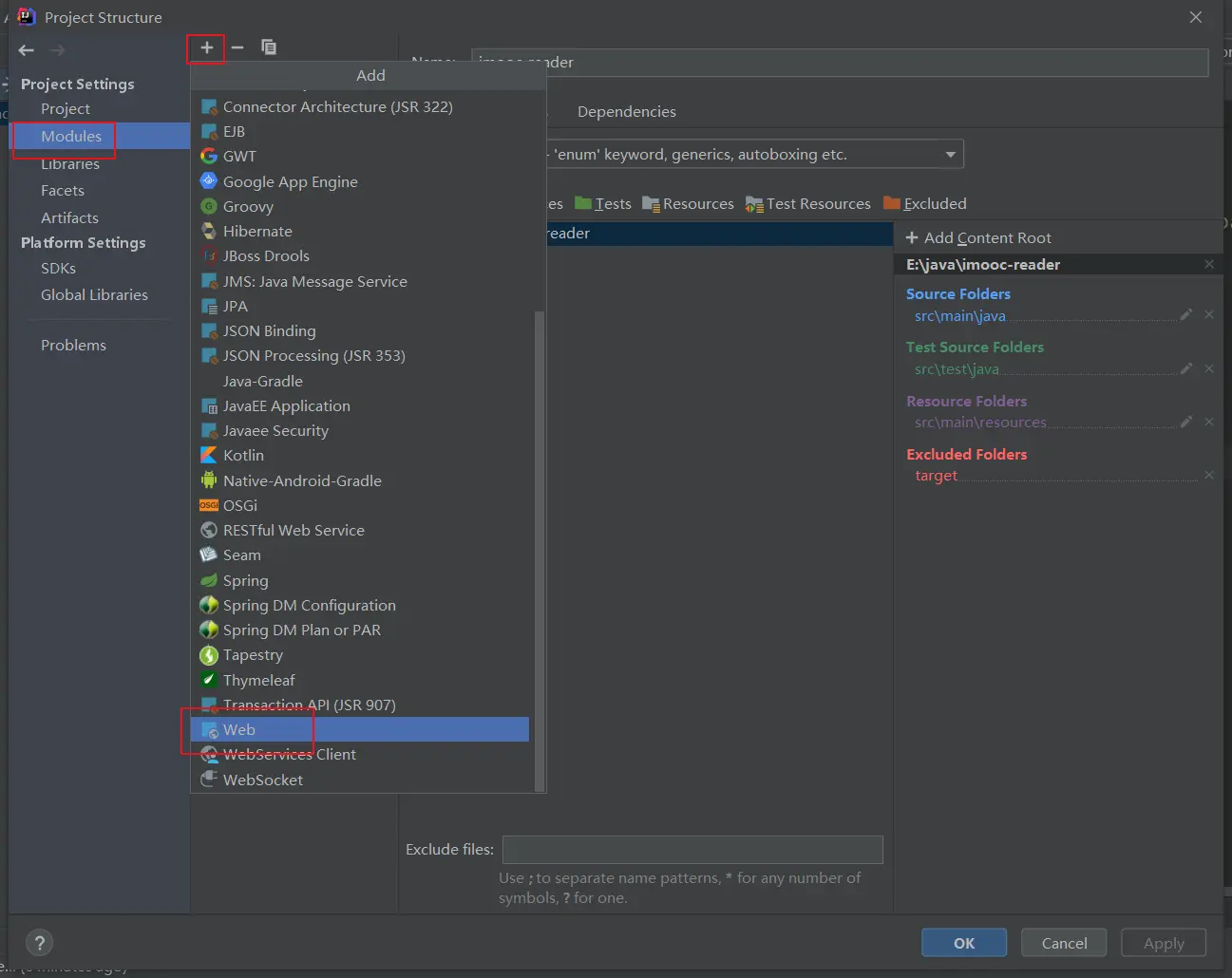Open the language level dropdown
This screenshot has height=978, width=1232.
point(950,155)
